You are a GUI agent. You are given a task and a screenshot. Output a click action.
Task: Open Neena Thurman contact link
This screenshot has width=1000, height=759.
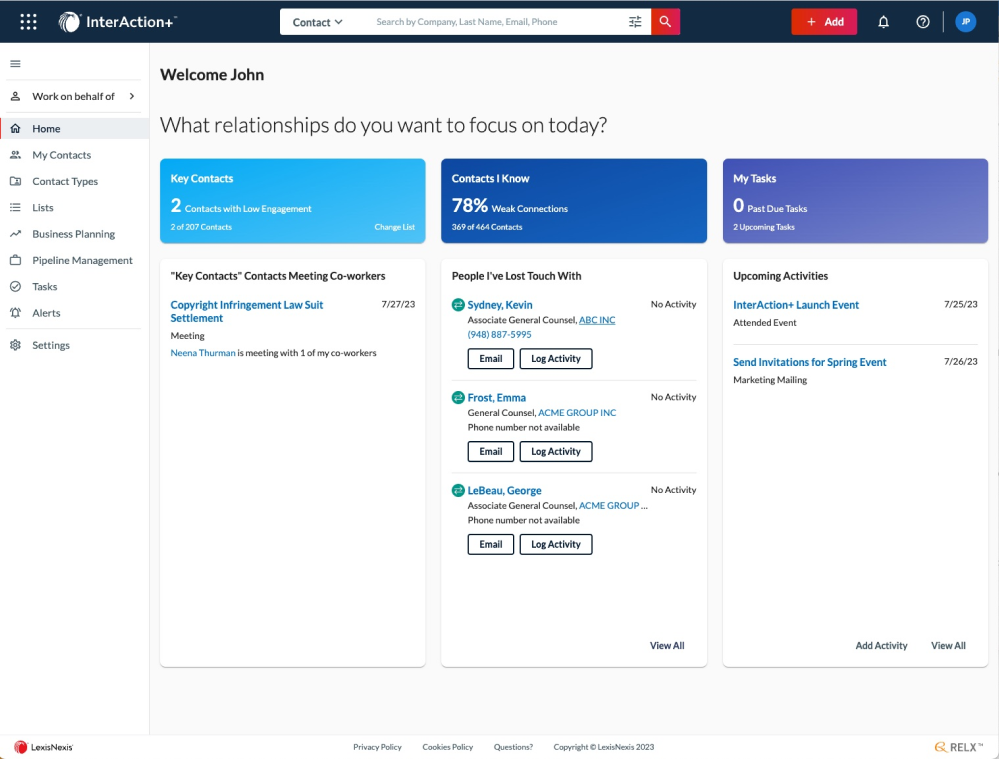[203, 353]
